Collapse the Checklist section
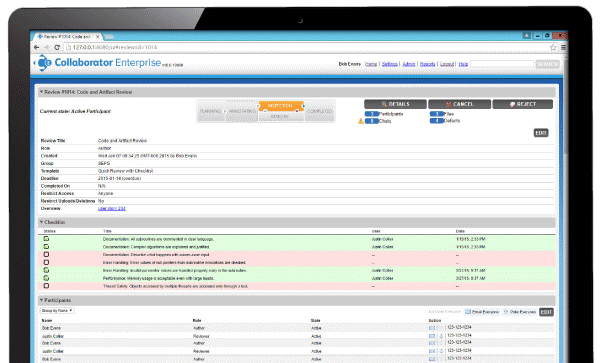This screenshot has height=363, width=600. tap(41, 222)
